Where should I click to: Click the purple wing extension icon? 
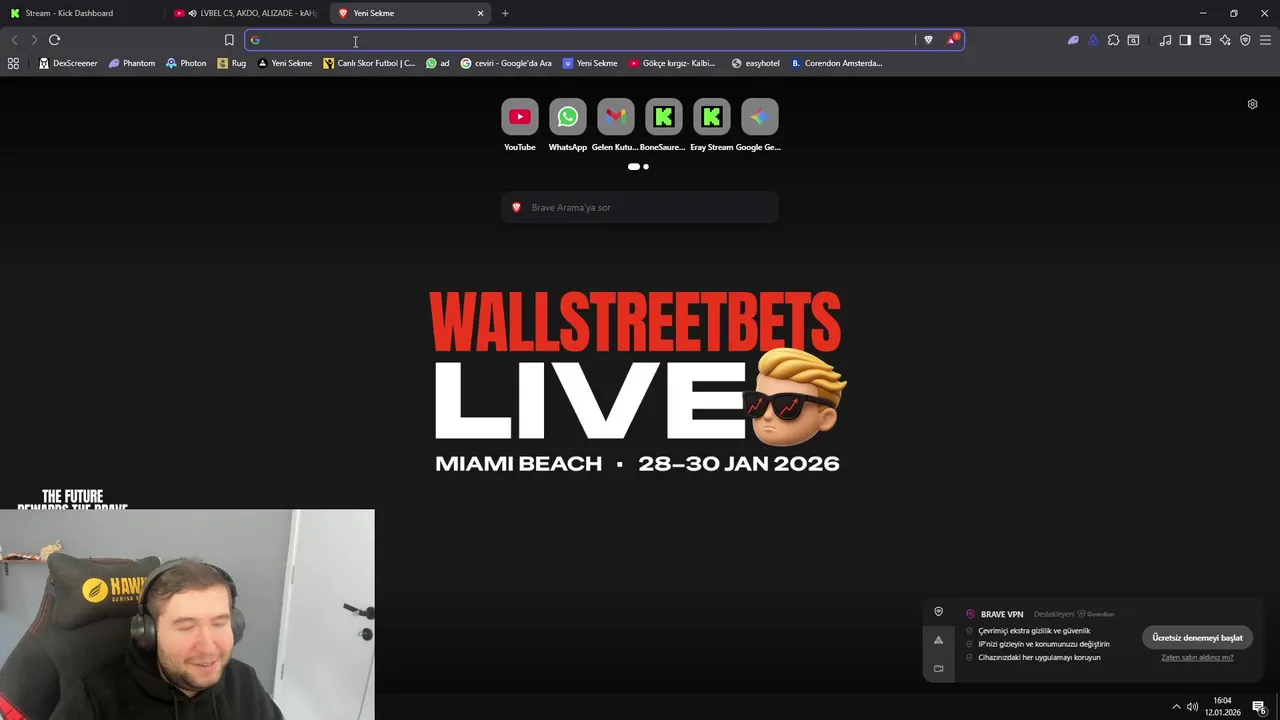point(1073,40)
